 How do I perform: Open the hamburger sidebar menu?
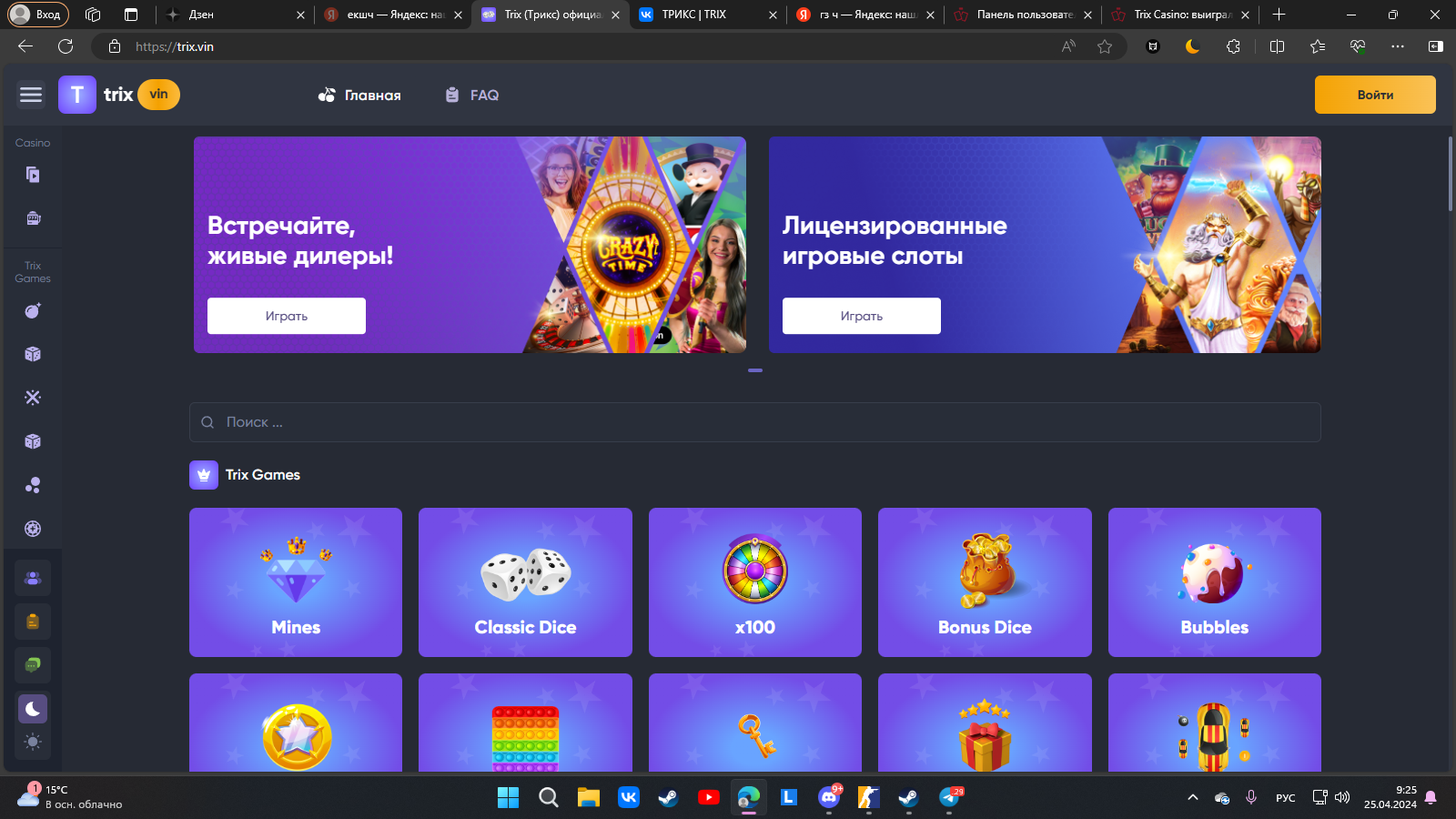click(x=31, y=95)
